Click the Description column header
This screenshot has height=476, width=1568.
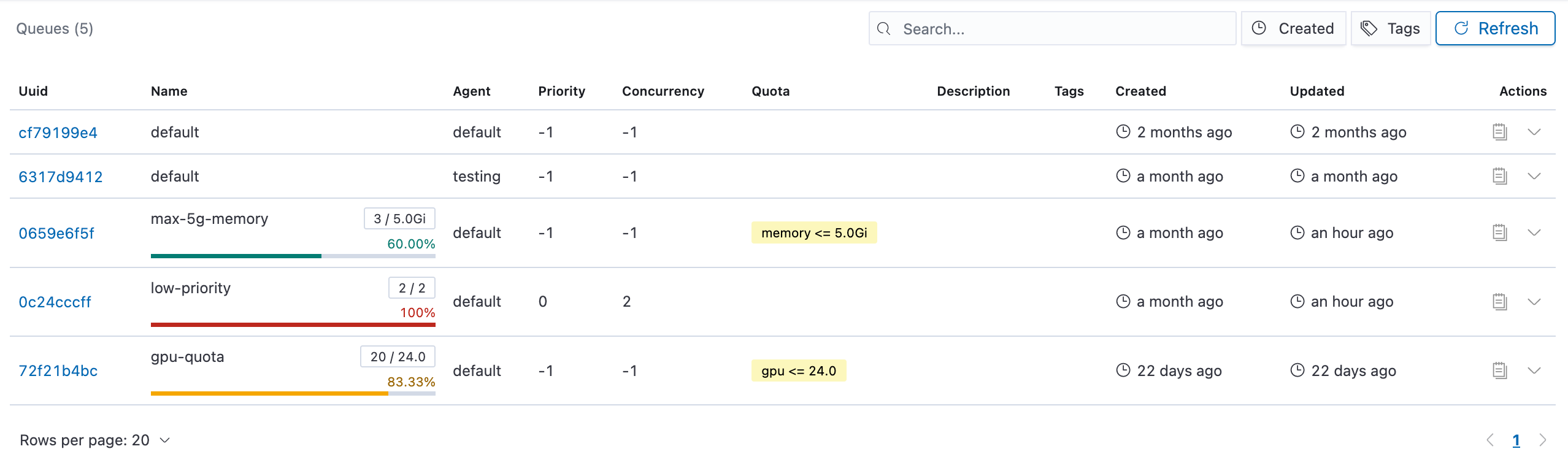click(x=974, y=91)
